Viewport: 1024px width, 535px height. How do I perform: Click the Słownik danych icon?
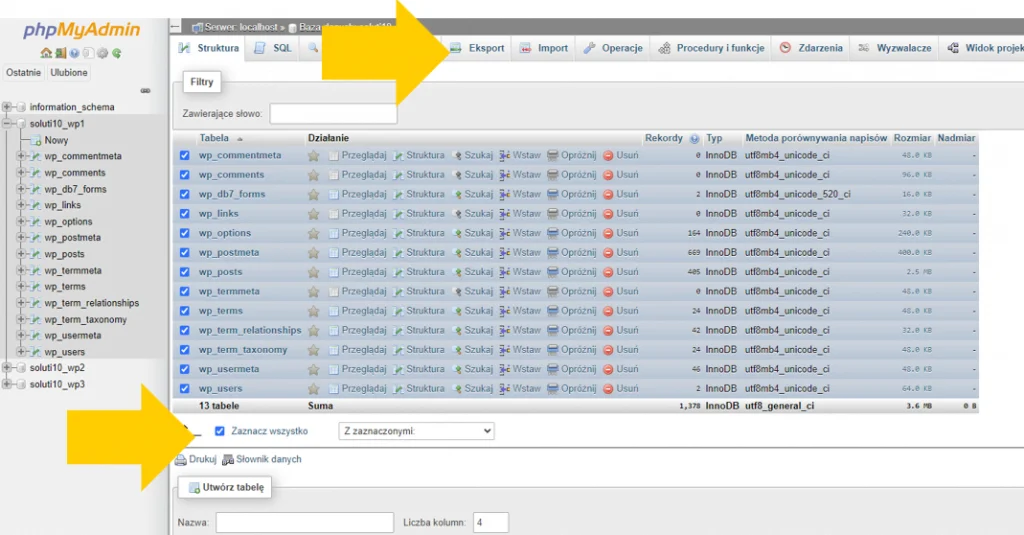228,460
